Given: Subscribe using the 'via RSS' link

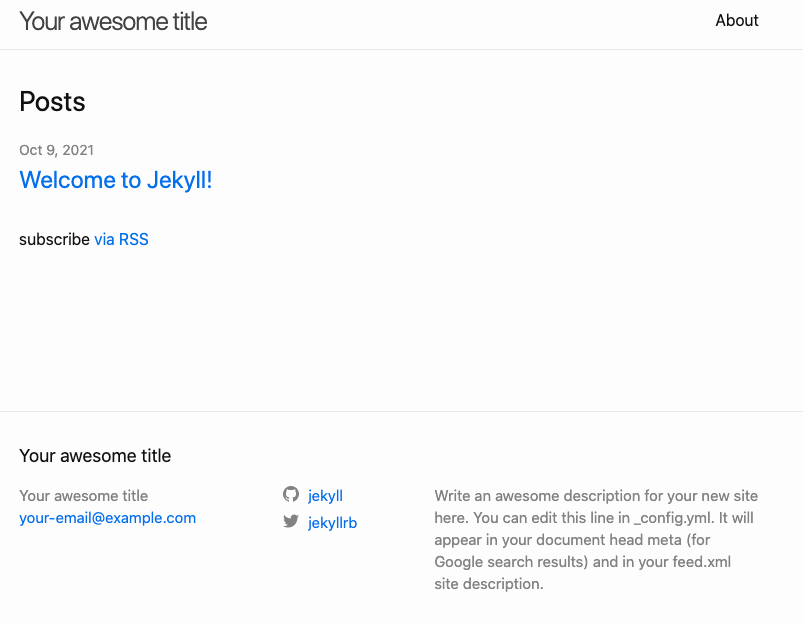Looking at the screenshot, I should (x=121, y=239).
